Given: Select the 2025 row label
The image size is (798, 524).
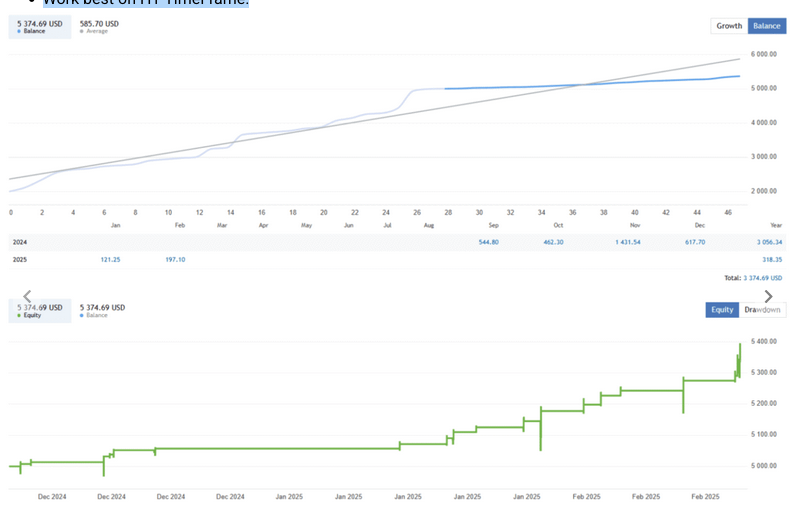Looking at the screenshot, I should [20, 259].
